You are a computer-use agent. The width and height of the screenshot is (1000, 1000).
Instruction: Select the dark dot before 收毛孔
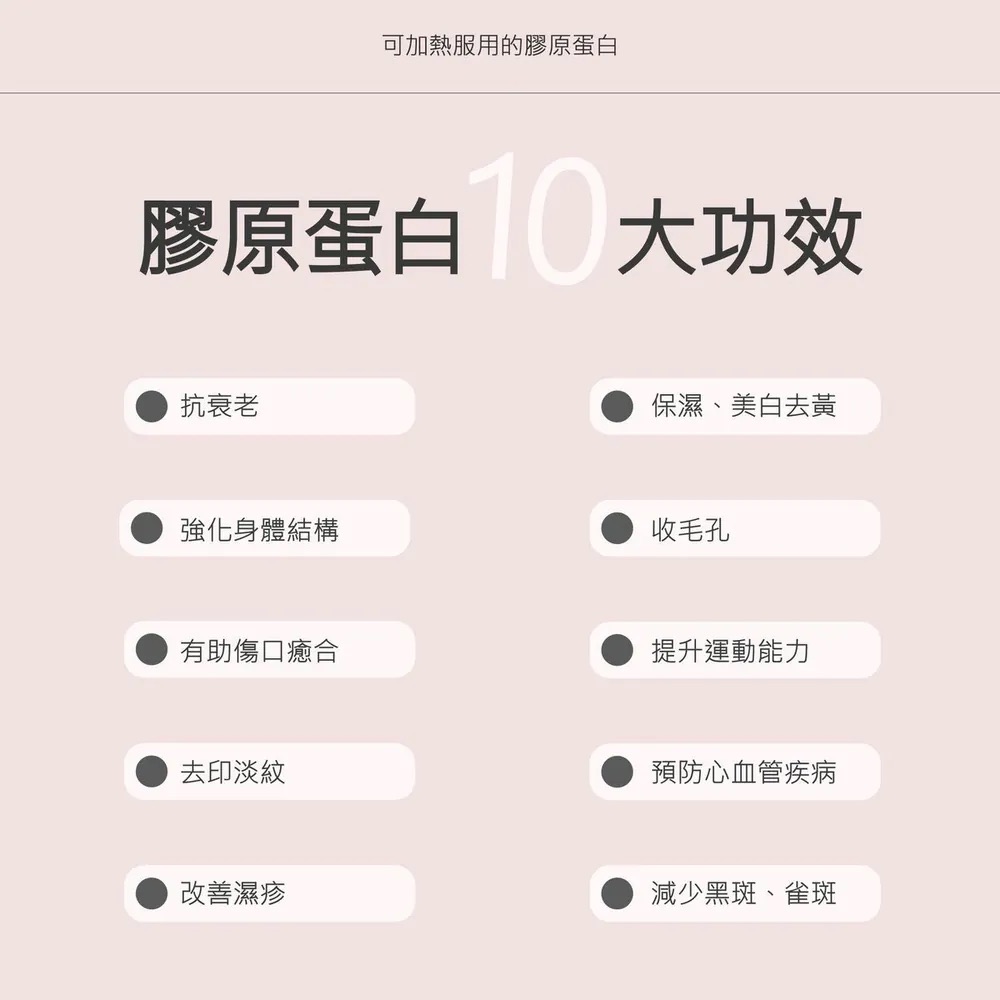(x=617, y=528)
